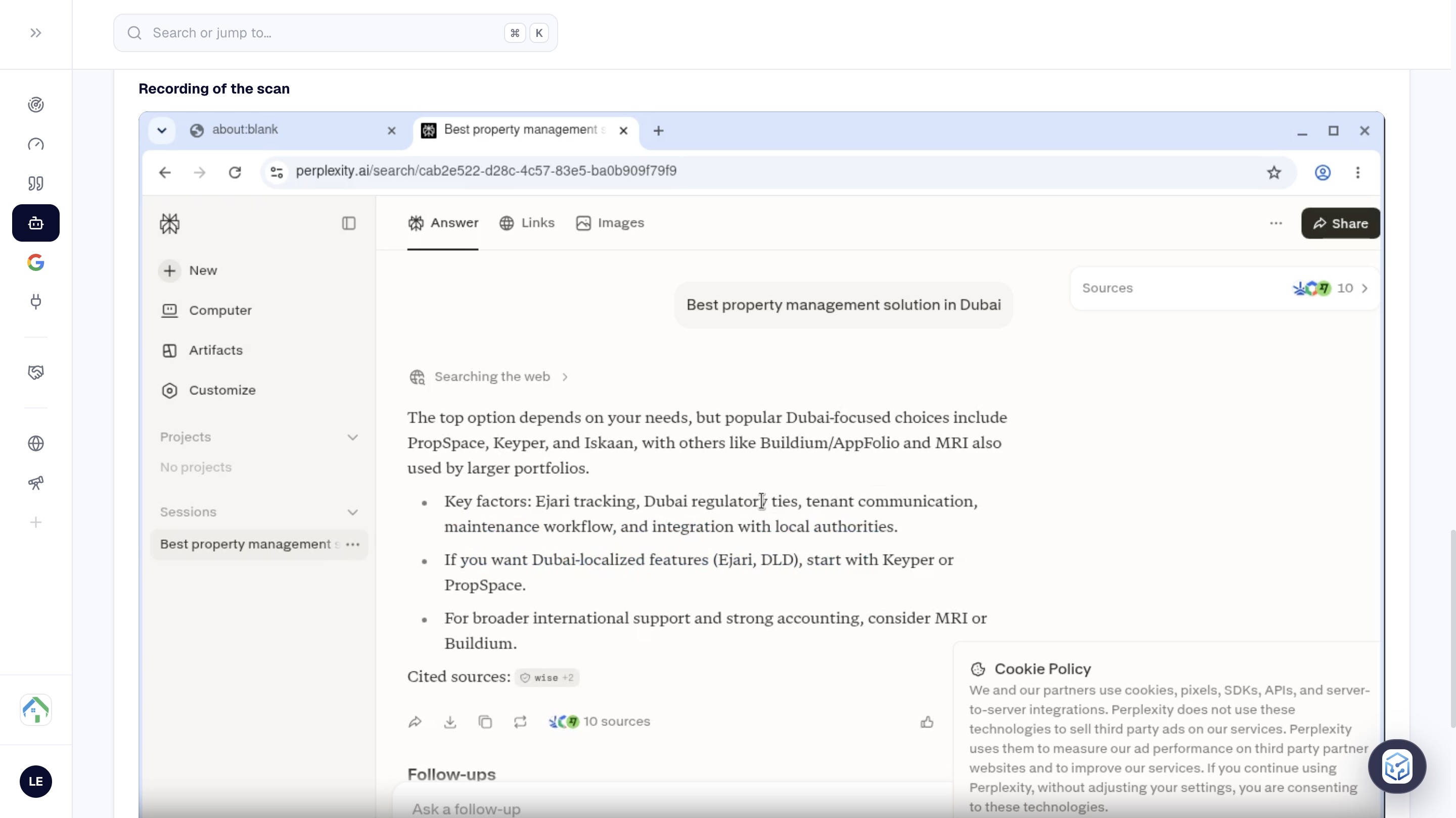View the 10 sources link below answer
Image resolution: width=1456 pixels, height=818 pixels.
[x=599, y=722]
